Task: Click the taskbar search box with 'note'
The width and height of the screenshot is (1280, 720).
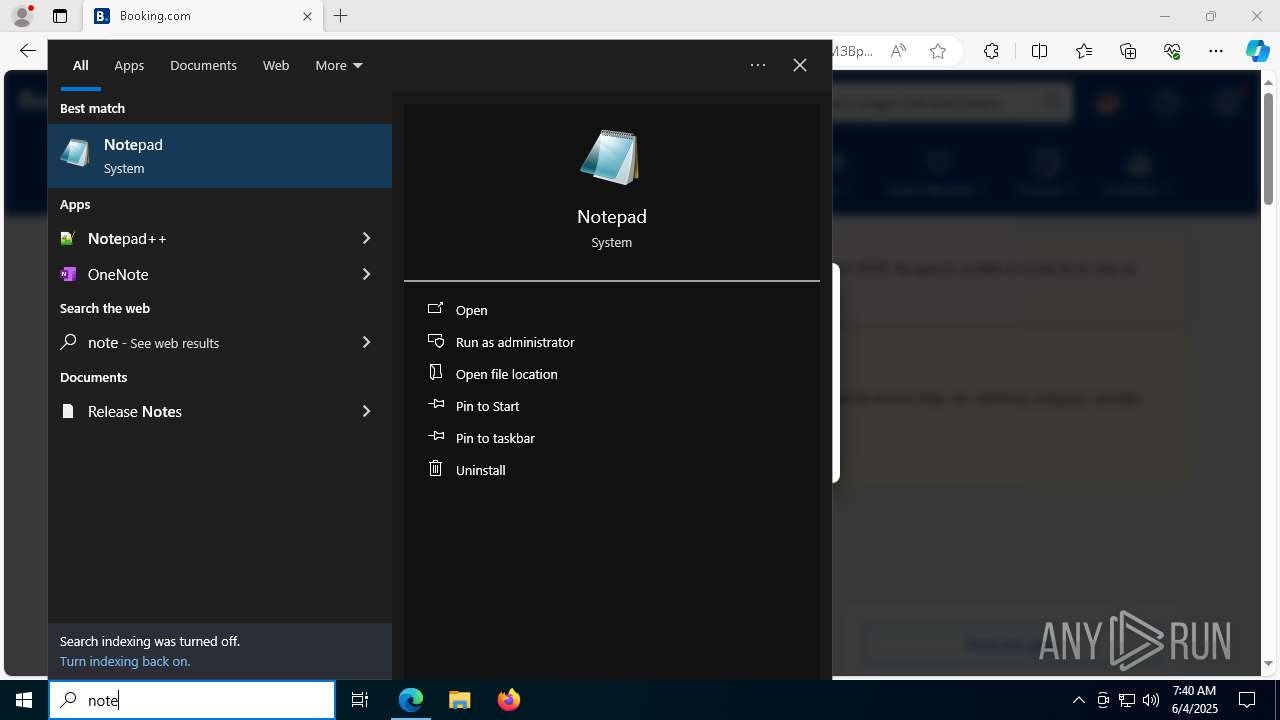Action: click(192, 700)
